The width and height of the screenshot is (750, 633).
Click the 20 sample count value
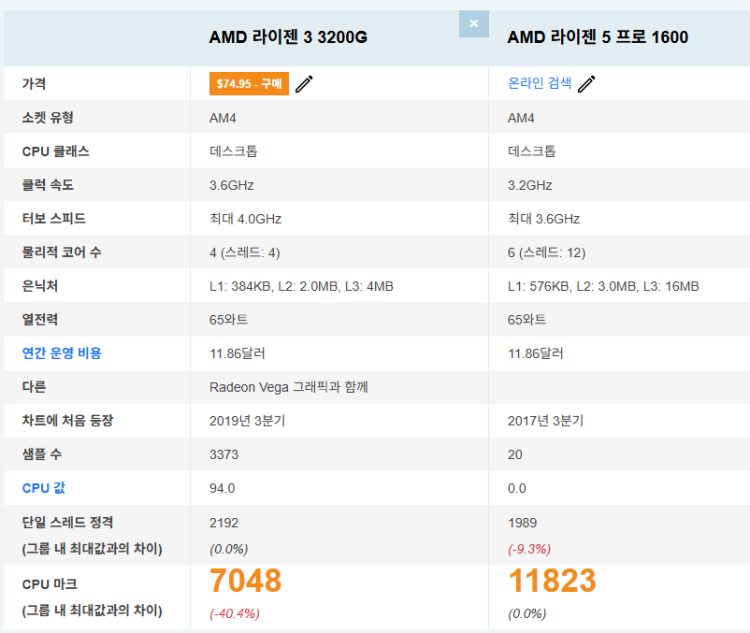(x=515, y=455)
